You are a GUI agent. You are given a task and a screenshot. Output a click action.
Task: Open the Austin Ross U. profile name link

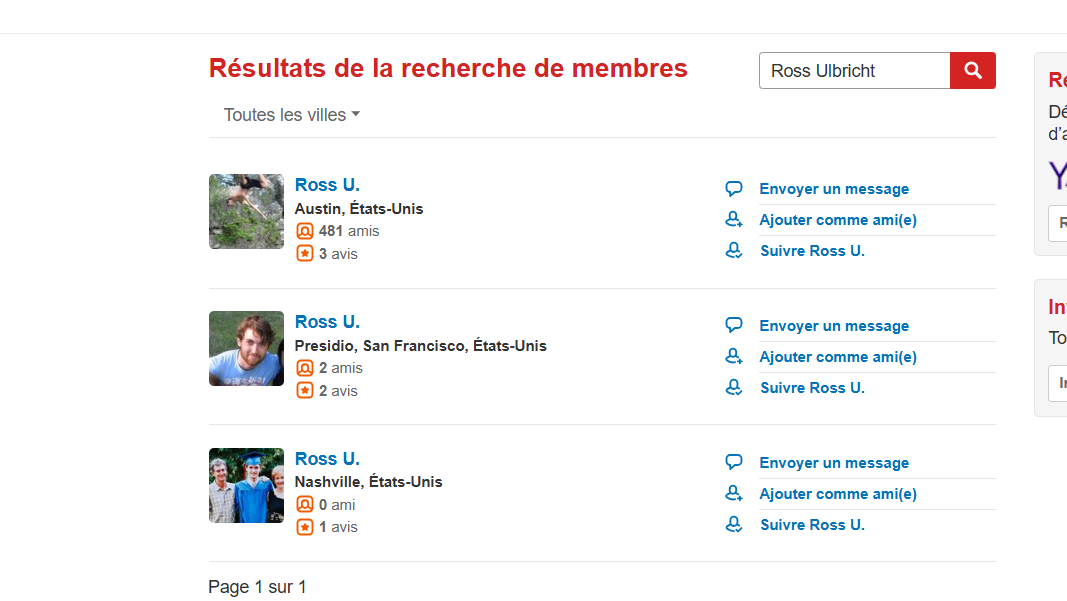[x=327, y=184]
